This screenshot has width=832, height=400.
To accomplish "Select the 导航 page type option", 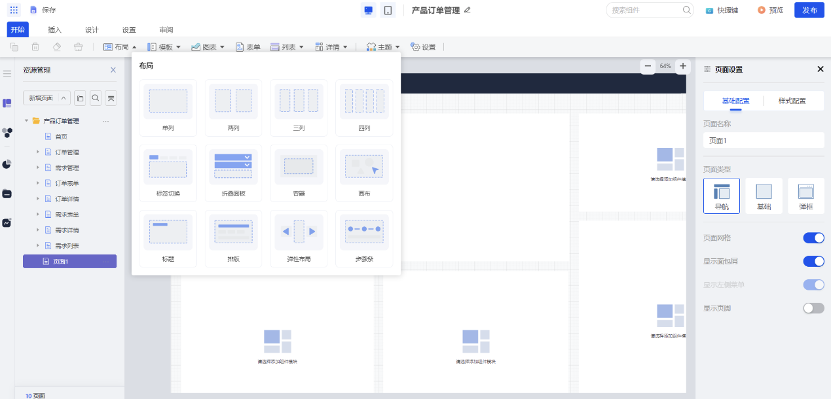I will point(721,196).
